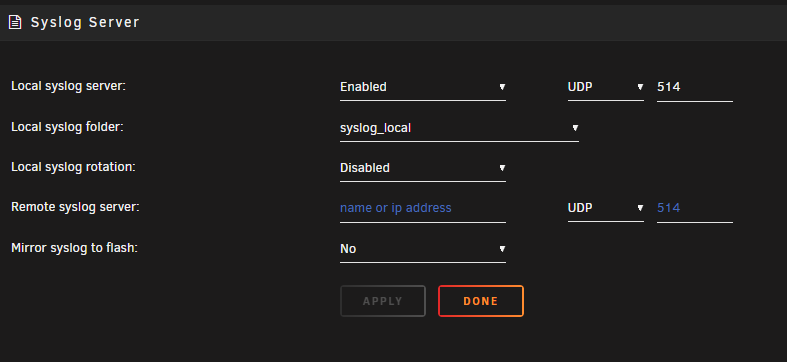
Task: Click the DONE button
Action: coord(481,301)
